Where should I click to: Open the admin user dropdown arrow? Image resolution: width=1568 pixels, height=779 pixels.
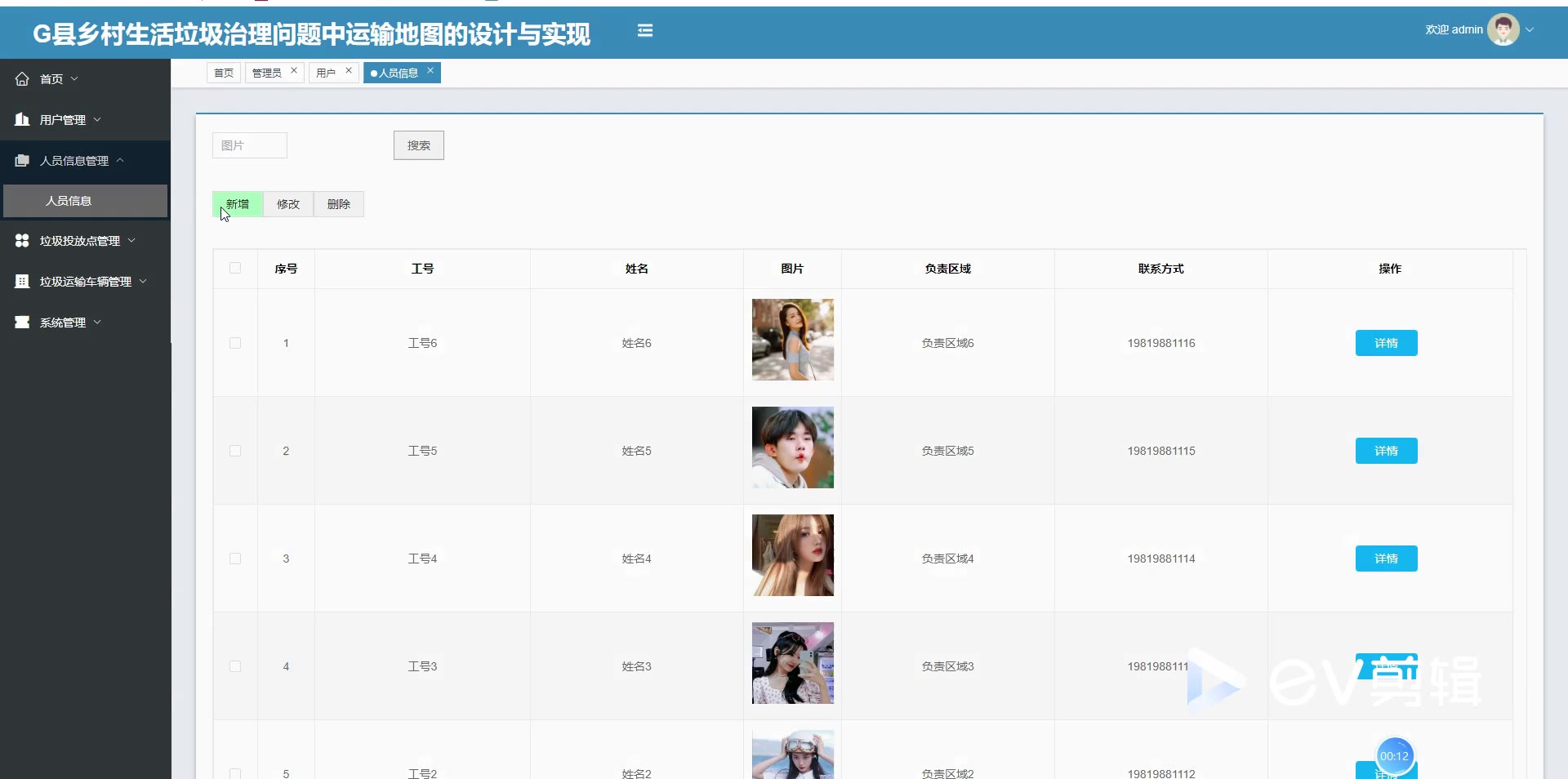coord(1530,29)
